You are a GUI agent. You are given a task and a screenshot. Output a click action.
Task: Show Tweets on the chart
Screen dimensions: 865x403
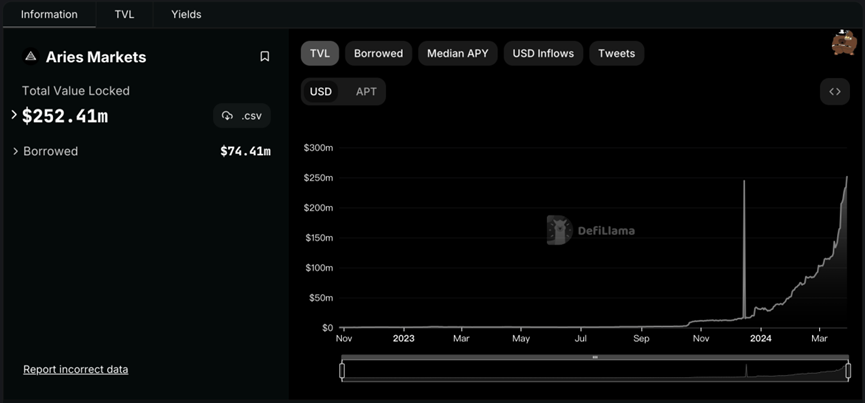(617, 53)
